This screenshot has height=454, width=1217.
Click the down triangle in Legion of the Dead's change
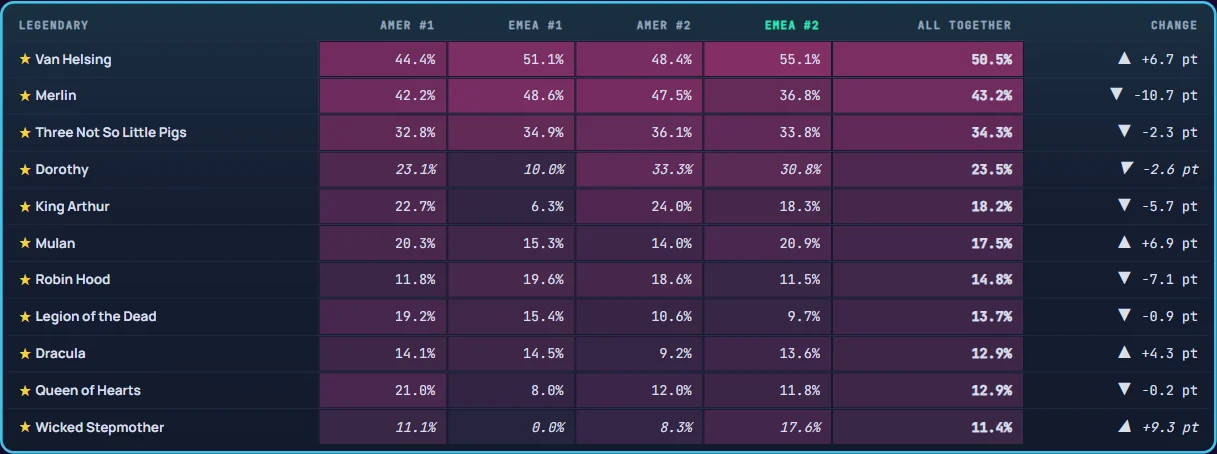point(1124,316)
